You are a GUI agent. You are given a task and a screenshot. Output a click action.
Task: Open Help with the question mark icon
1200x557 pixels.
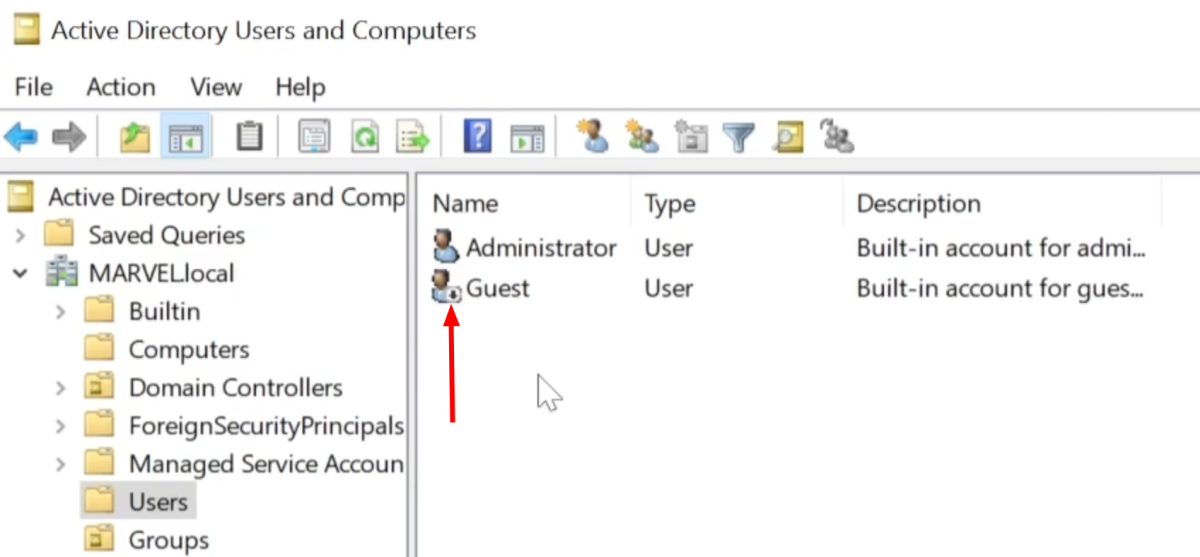[477, 136]
